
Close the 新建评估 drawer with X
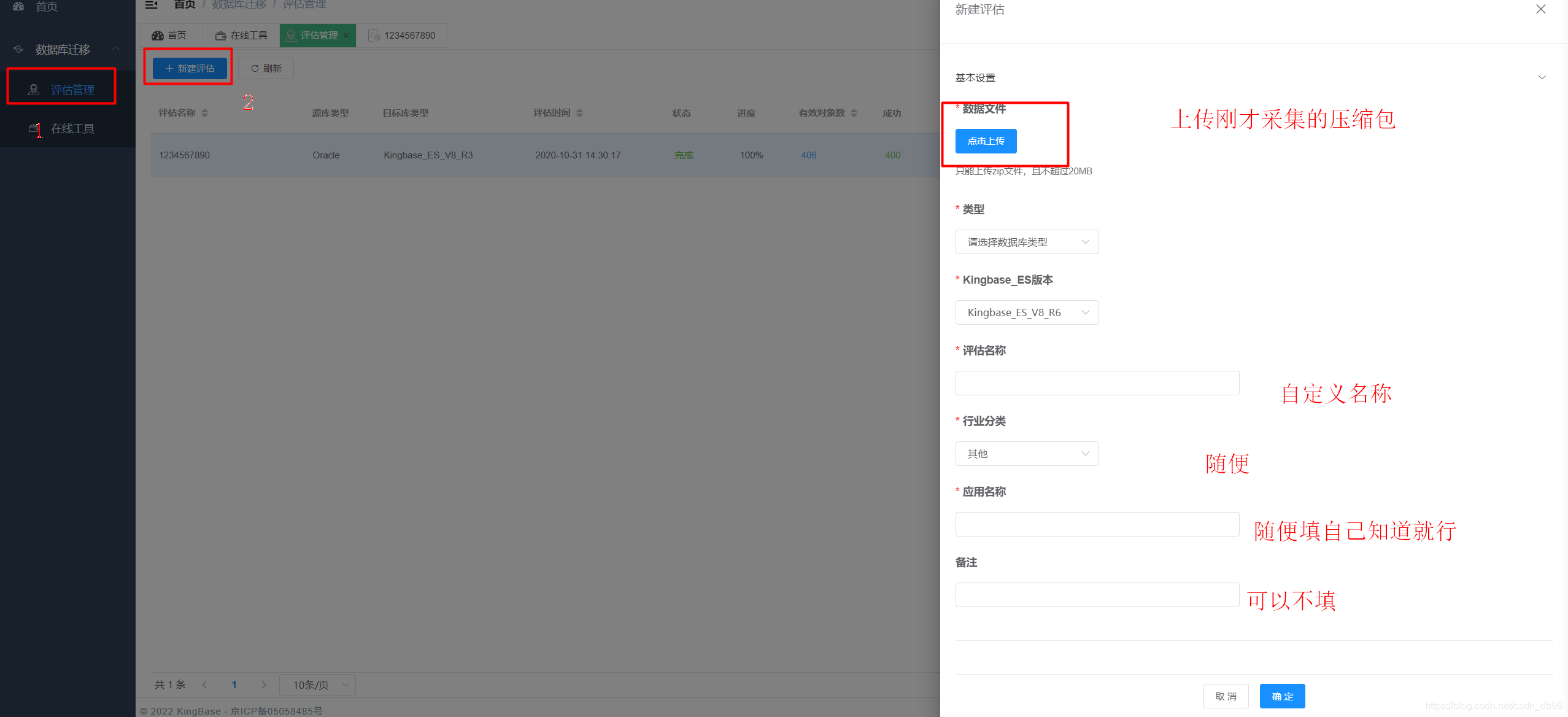[x=1541, y=9]
